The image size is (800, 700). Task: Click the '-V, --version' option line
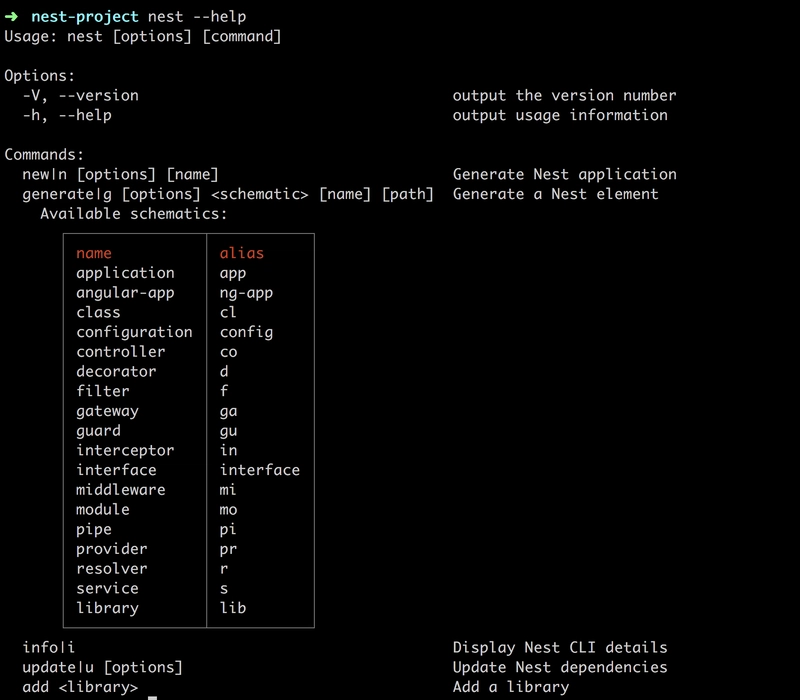81,95
